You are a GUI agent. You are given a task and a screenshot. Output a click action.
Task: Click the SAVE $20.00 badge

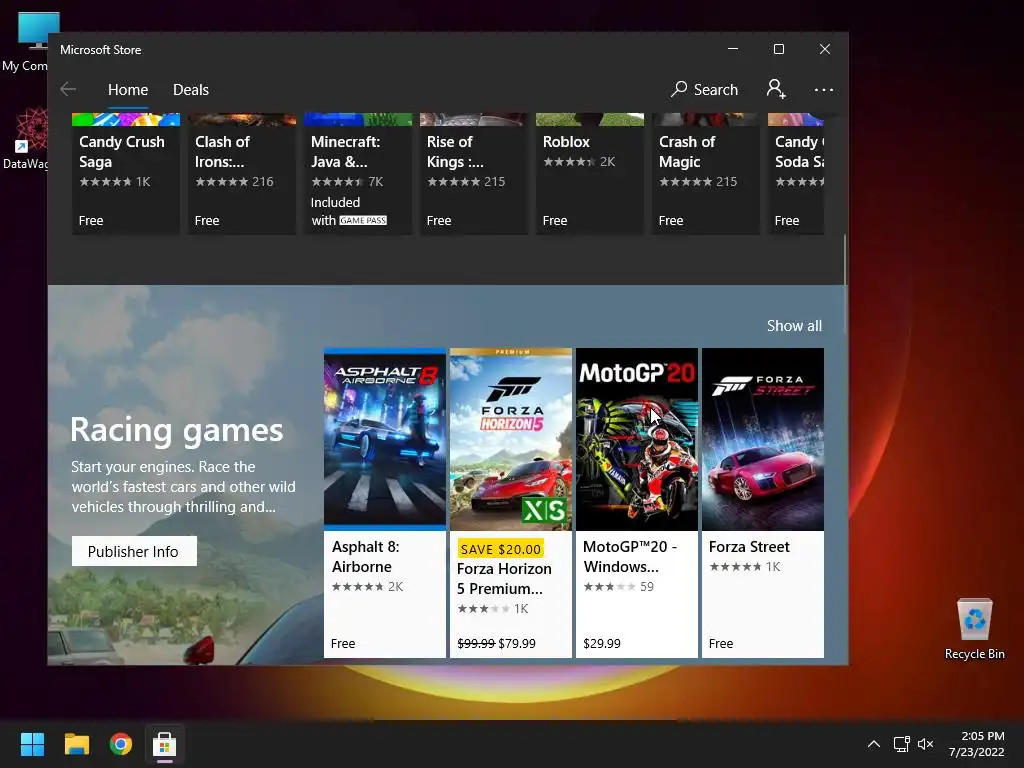click(501, 549)
